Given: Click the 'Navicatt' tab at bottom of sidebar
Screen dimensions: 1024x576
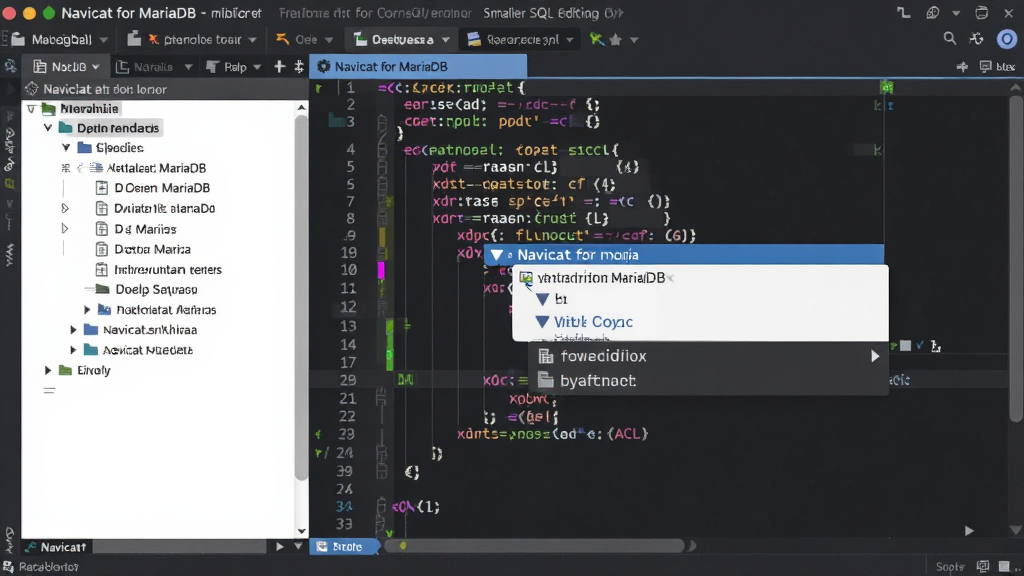Looking at the screenshot, I should tap(56, 547).
